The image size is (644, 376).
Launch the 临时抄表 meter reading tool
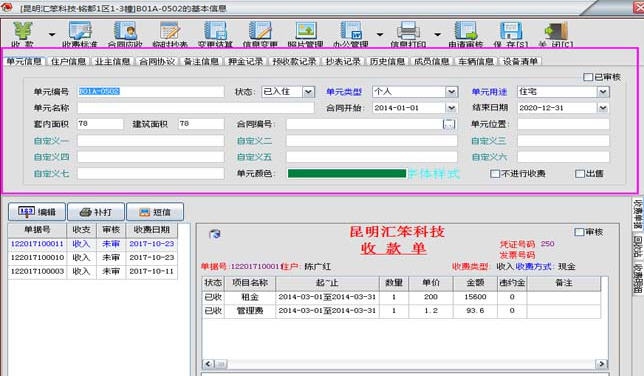(x=170, y=34)
